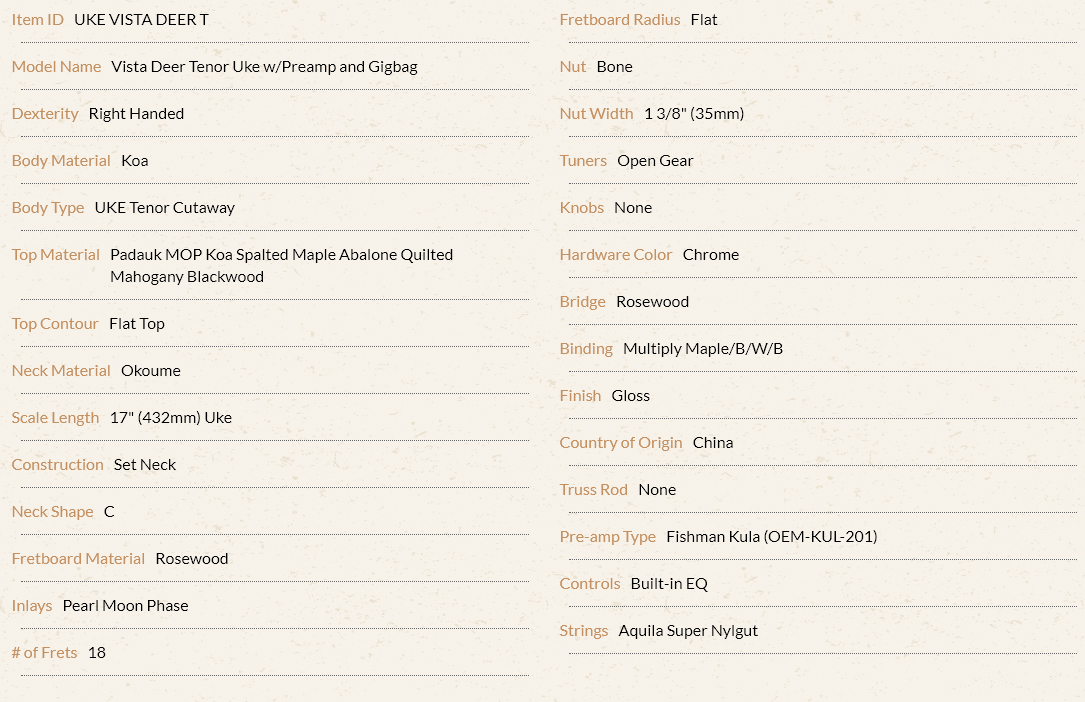Viewport: 1085px width, 702px height.
Task: Click the Controls Built-in EQ value
Action: pyautogui.click(x=669, y=584)
